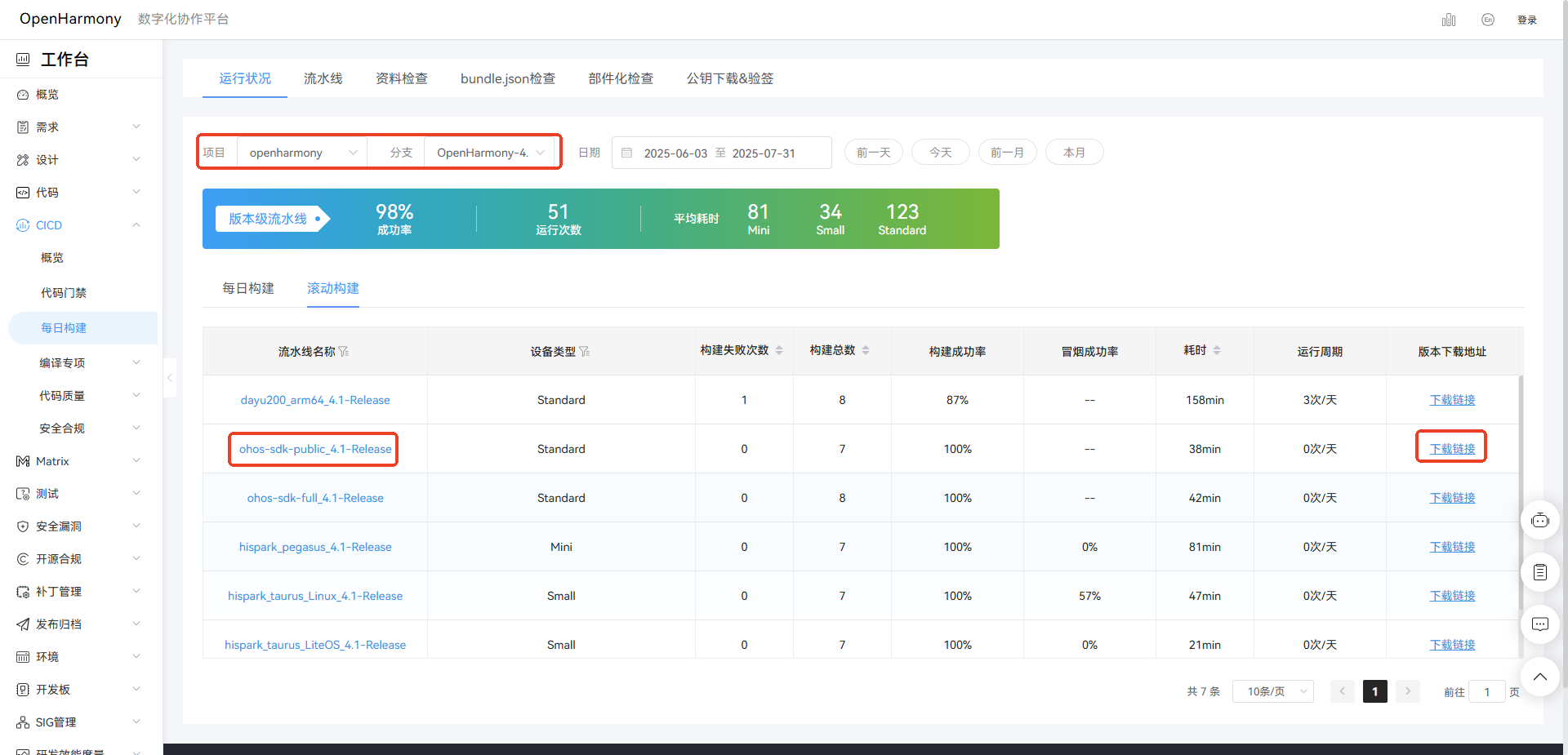Click pagination page 1 button

1375,691
